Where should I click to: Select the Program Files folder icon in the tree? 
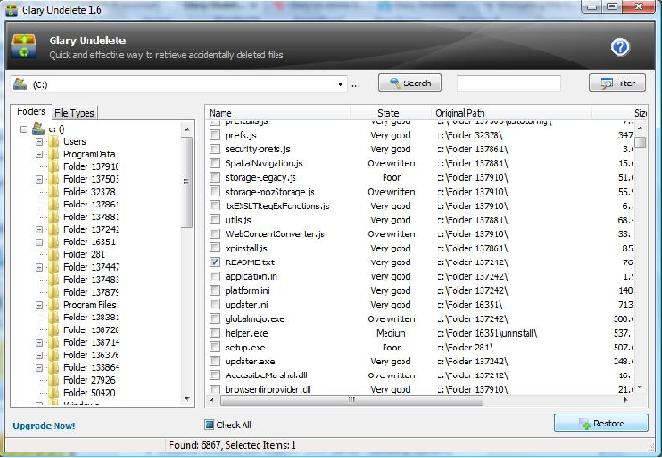54,305
